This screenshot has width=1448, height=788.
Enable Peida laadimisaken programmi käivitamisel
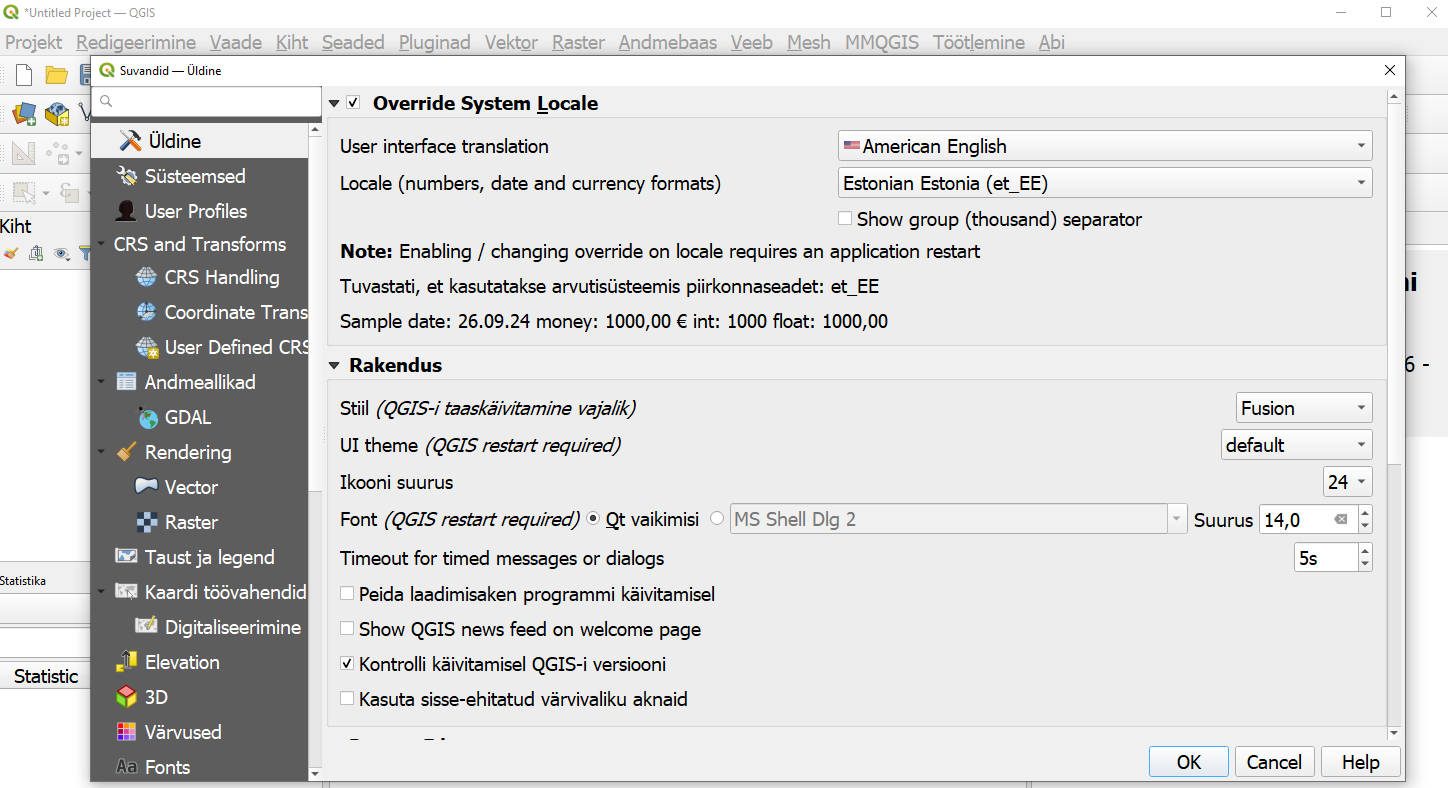pyautogui.click(x=347, y=594)
